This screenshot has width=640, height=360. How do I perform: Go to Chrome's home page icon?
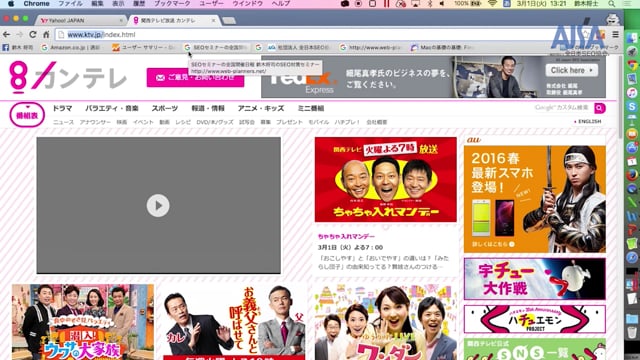(x=46, y=35)
